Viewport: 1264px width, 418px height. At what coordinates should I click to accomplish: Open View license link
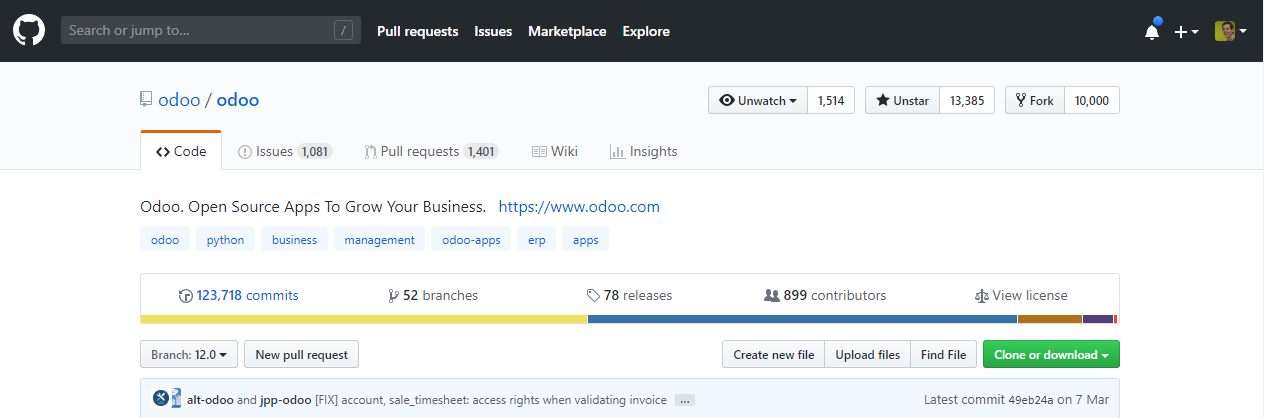1021,295
